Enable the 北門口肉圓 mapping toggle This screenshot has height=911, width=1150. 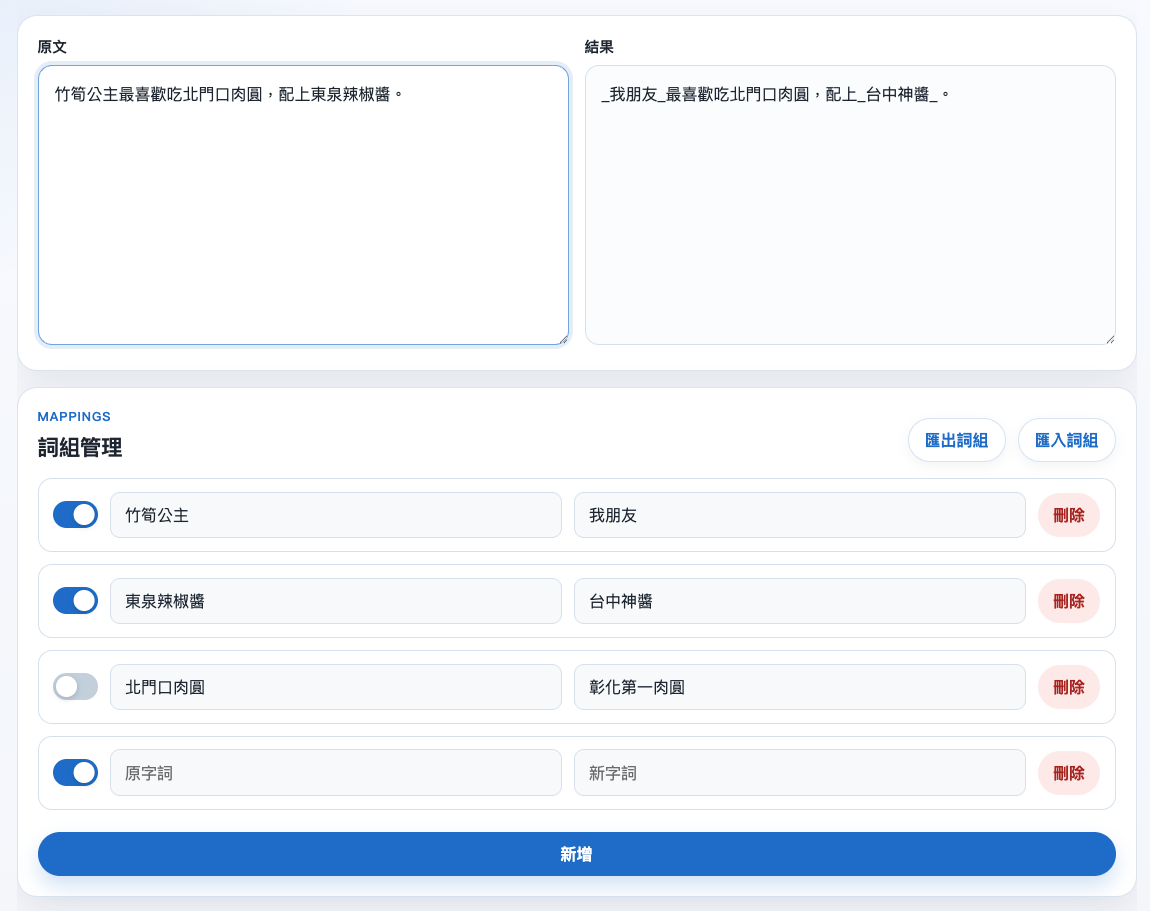coord(75,687)
